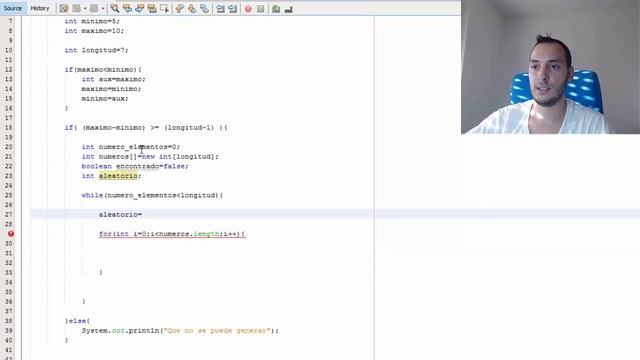This screenshot has height=360, width=640.
Task: Jump to the next bookmark
Action: tap(192, 9)
